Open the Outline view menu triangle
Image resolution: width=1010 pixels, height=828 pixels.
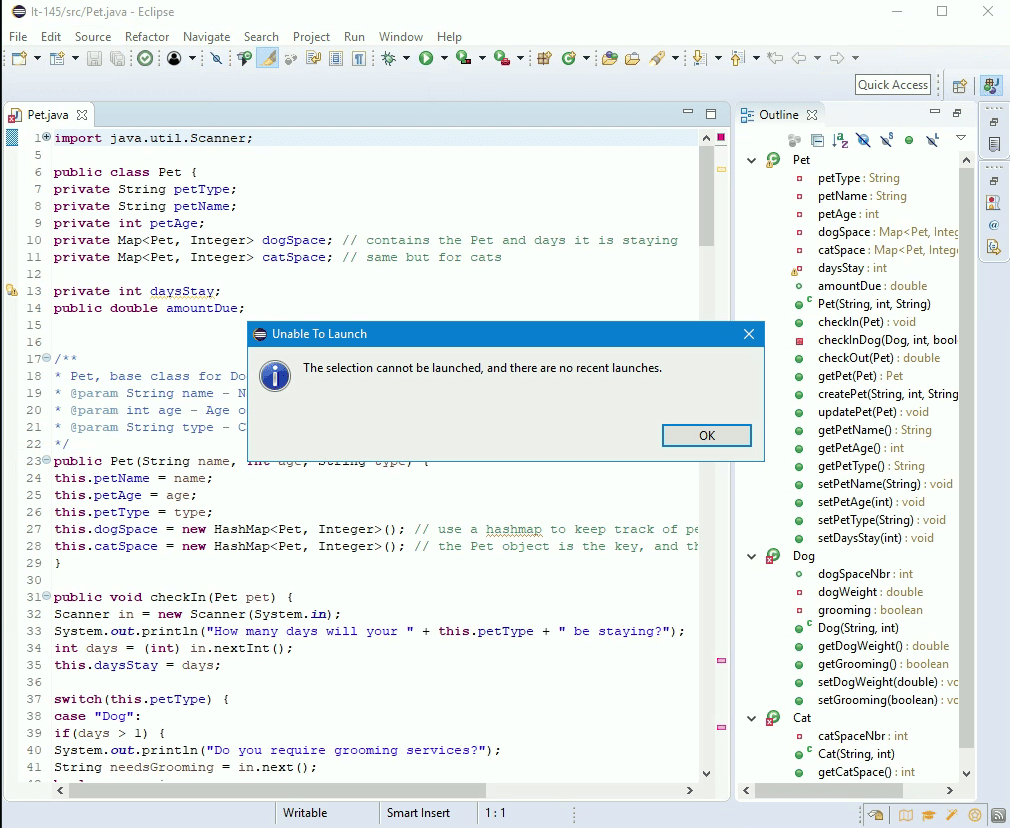[x=959, y=138]
